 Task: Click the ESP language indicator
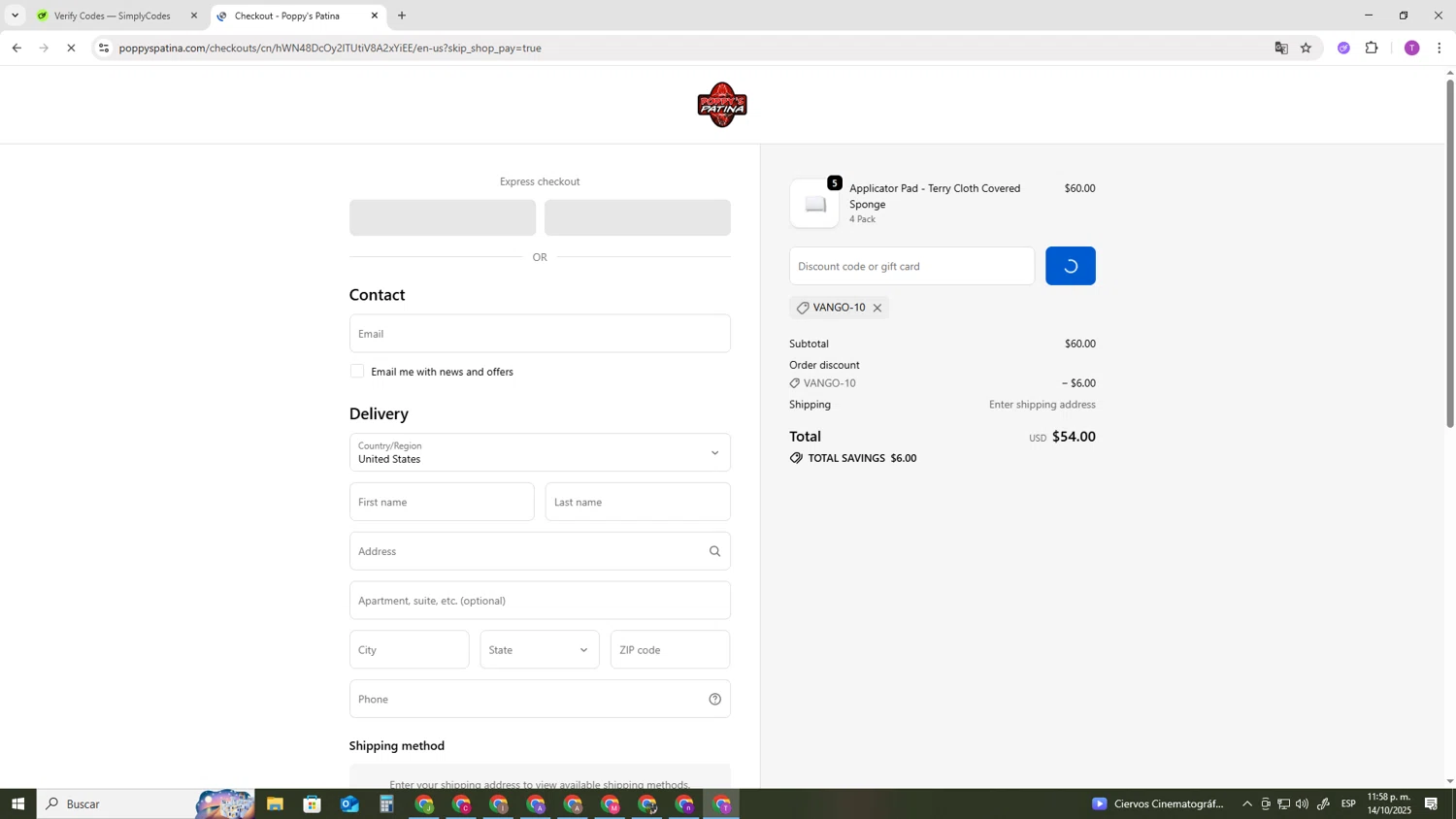(x=1348, y=804)
